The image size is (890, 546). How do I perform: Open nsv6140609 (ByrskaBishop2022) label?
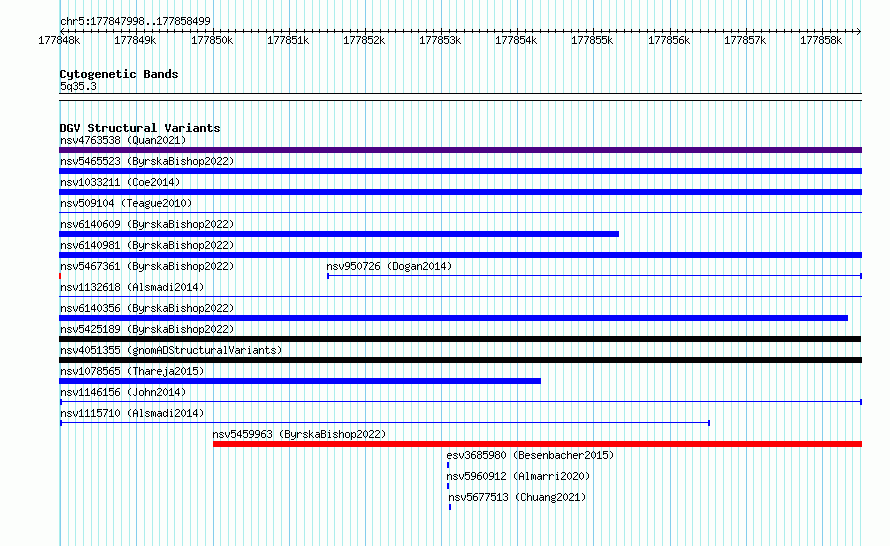[x=147, y=224]
